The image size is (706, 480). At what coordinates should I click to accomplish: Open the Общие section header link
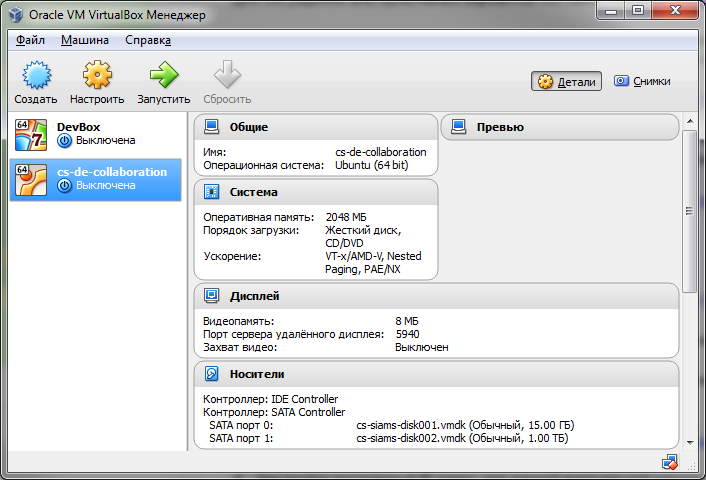(249, 127)
